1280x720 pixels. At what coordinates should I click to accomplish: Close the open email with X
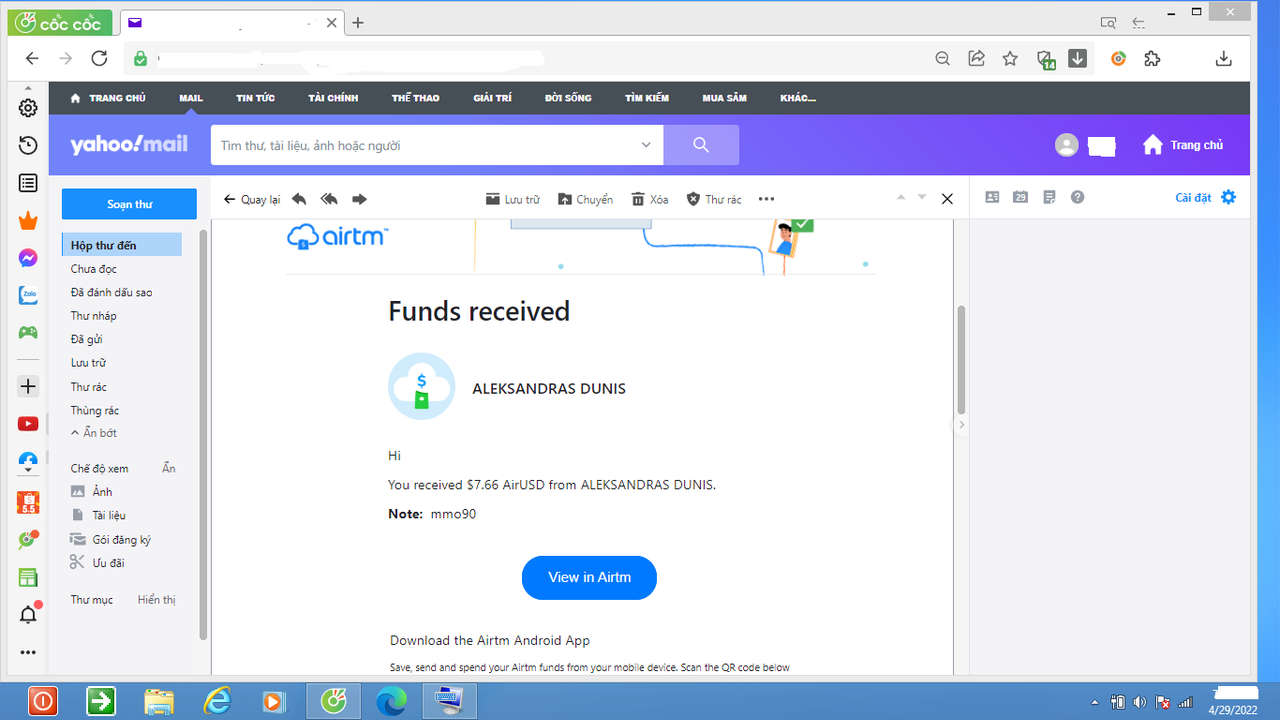point(947,199)
